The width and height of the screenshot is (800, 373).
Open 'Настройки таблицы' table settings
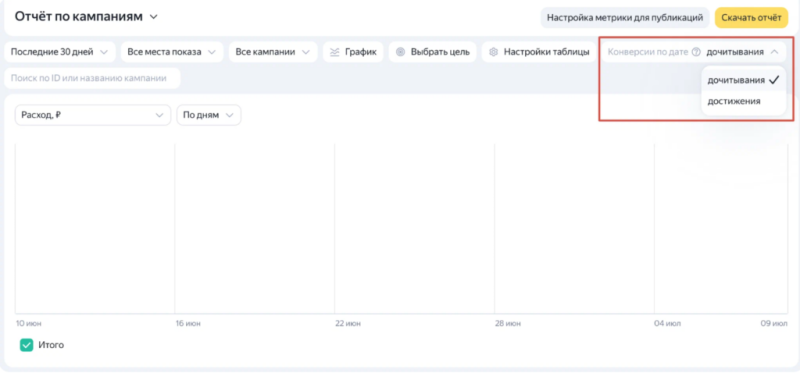point(539,52)
